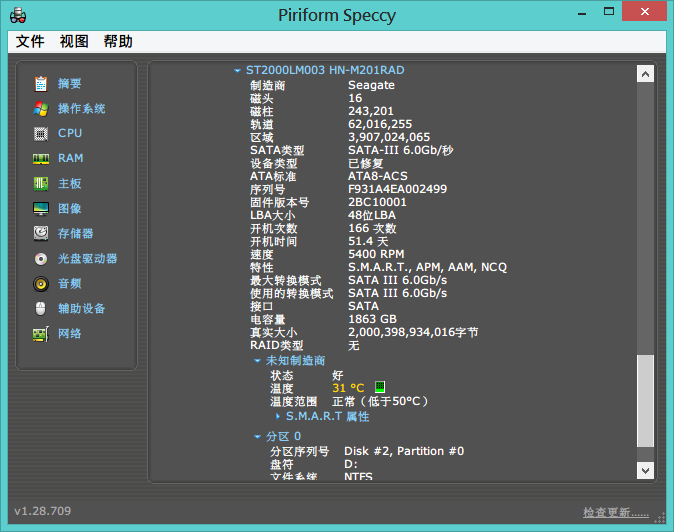The image size is (674, 532).
Task: View the 音频 section
Action: tap(70, 283)
